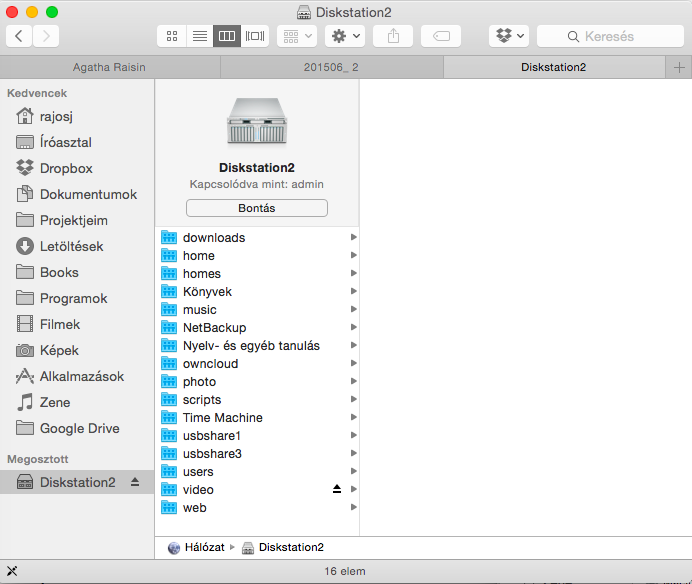Select the scripts folder
The width and height of the screenshot is (692, 584).
tap(257, 399)
